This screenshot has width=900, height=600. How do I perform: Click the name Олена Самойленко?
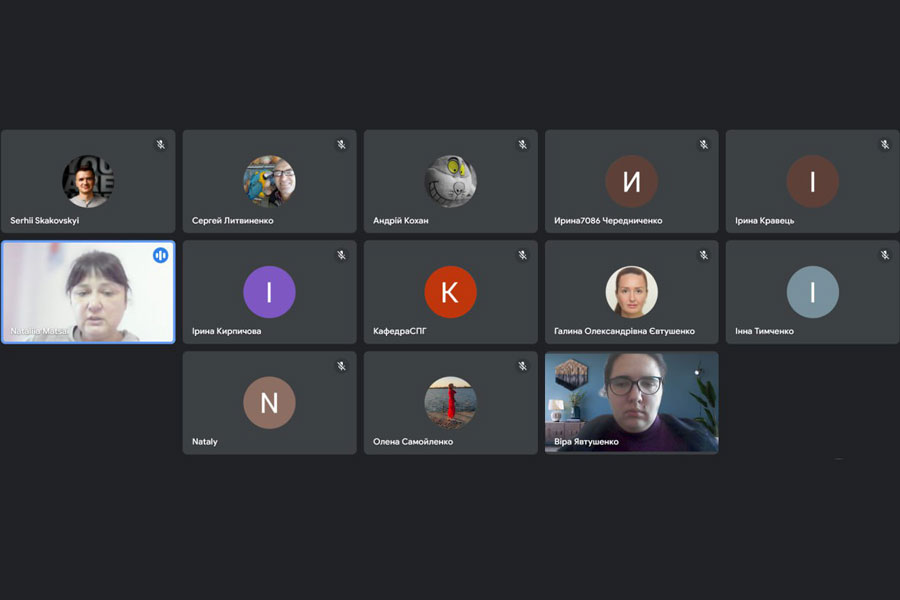(x=413, y=442)
